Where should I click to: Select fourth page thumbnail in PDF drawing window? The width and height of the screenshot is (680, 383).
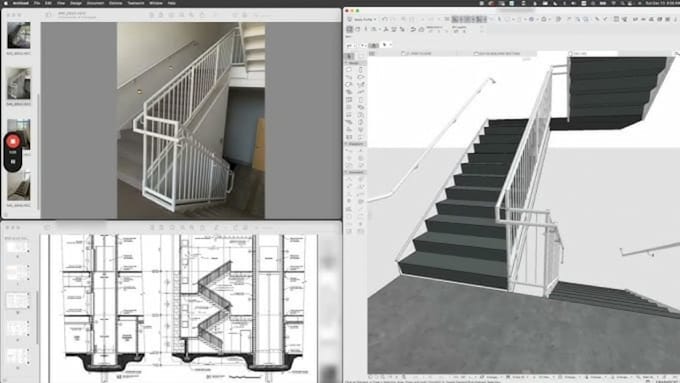click(x=17, y=328)
